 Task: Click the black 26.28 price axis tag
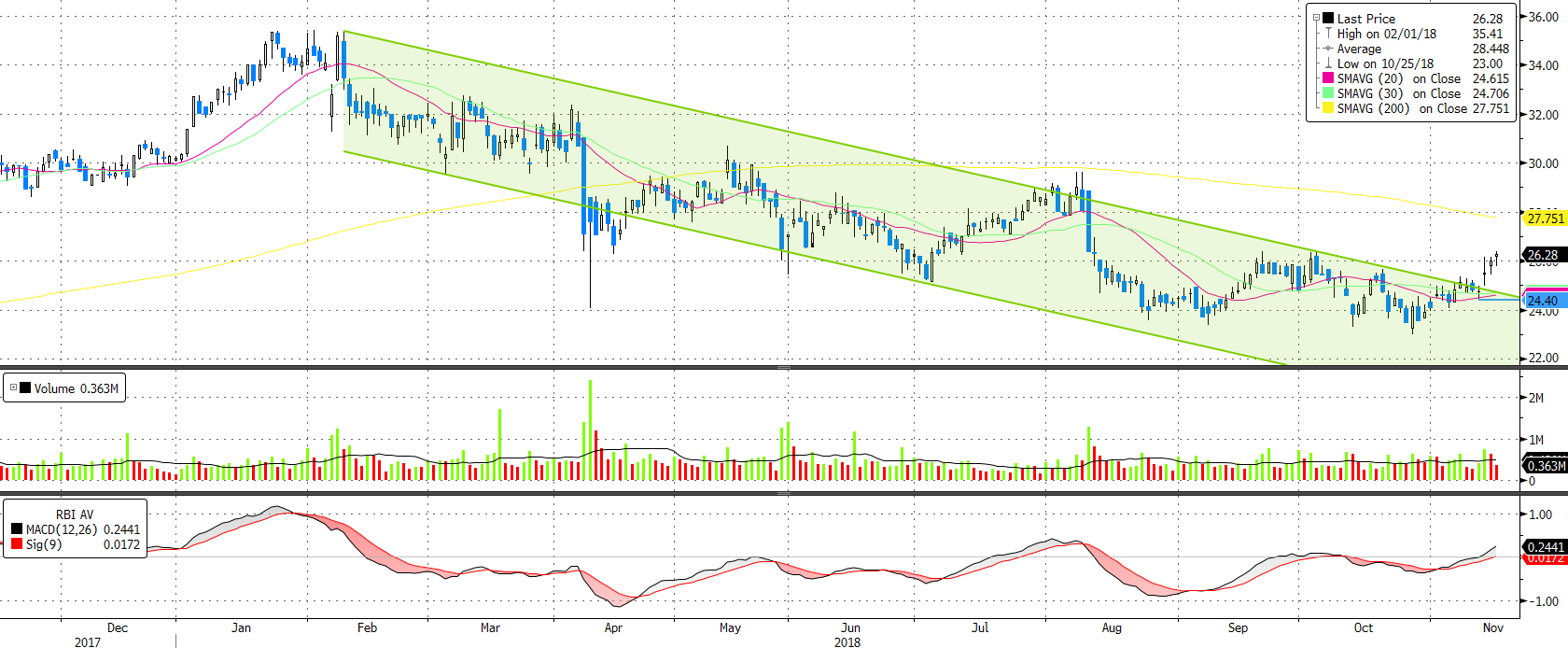click(x=1543, y=254)
